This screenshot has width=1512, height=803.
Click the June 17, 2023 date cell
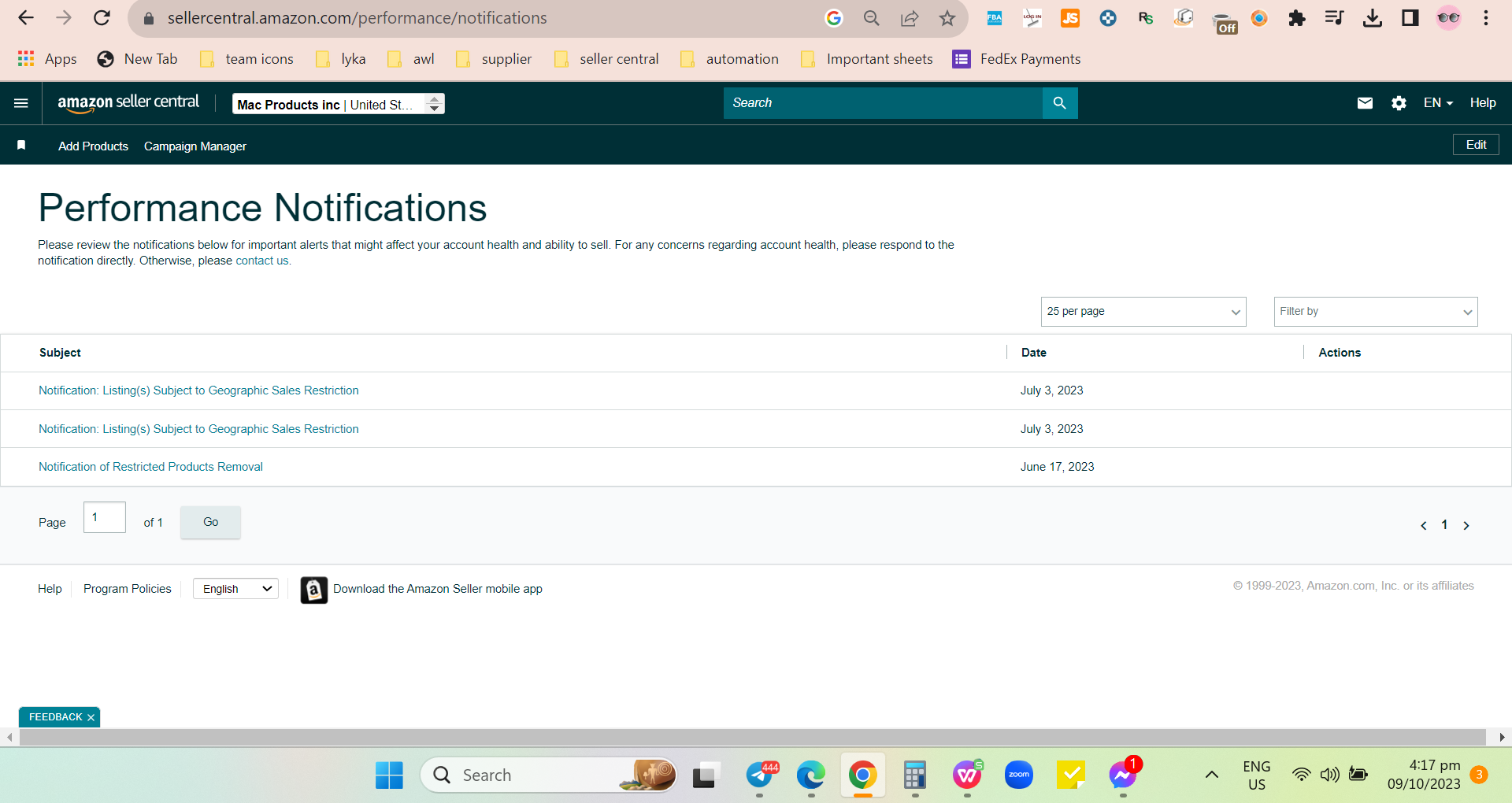(1058, 467)
